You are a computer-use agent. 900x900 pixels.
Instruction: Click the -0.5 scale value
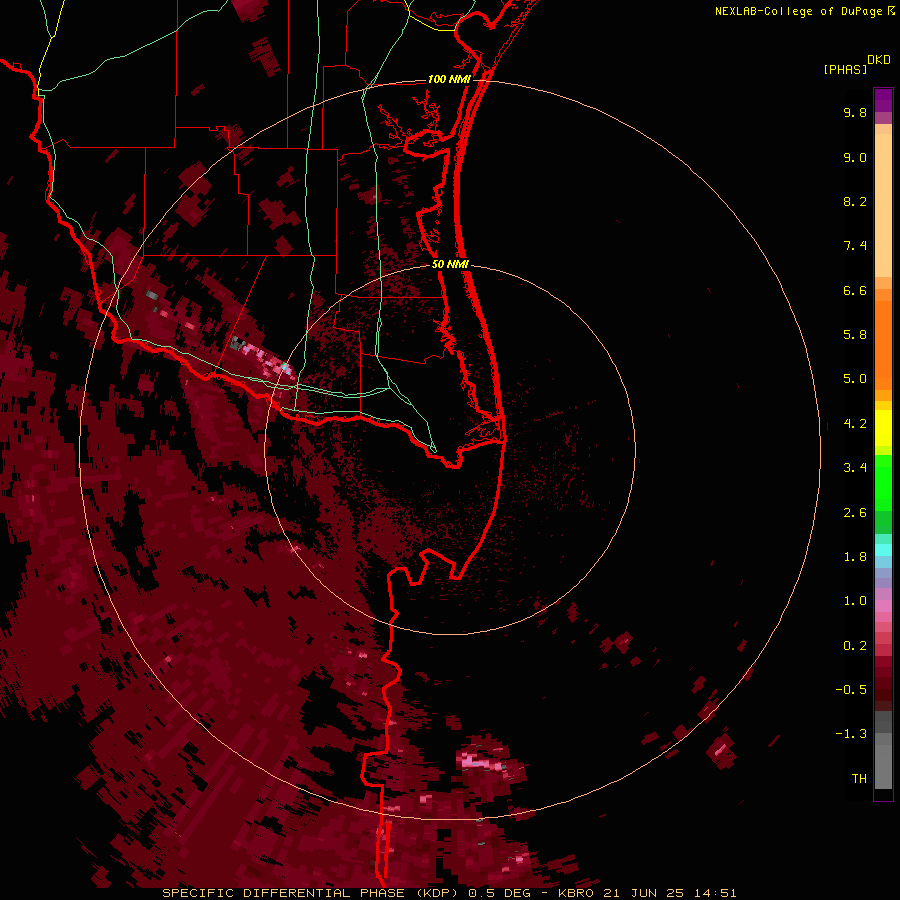tap(851, 690)
